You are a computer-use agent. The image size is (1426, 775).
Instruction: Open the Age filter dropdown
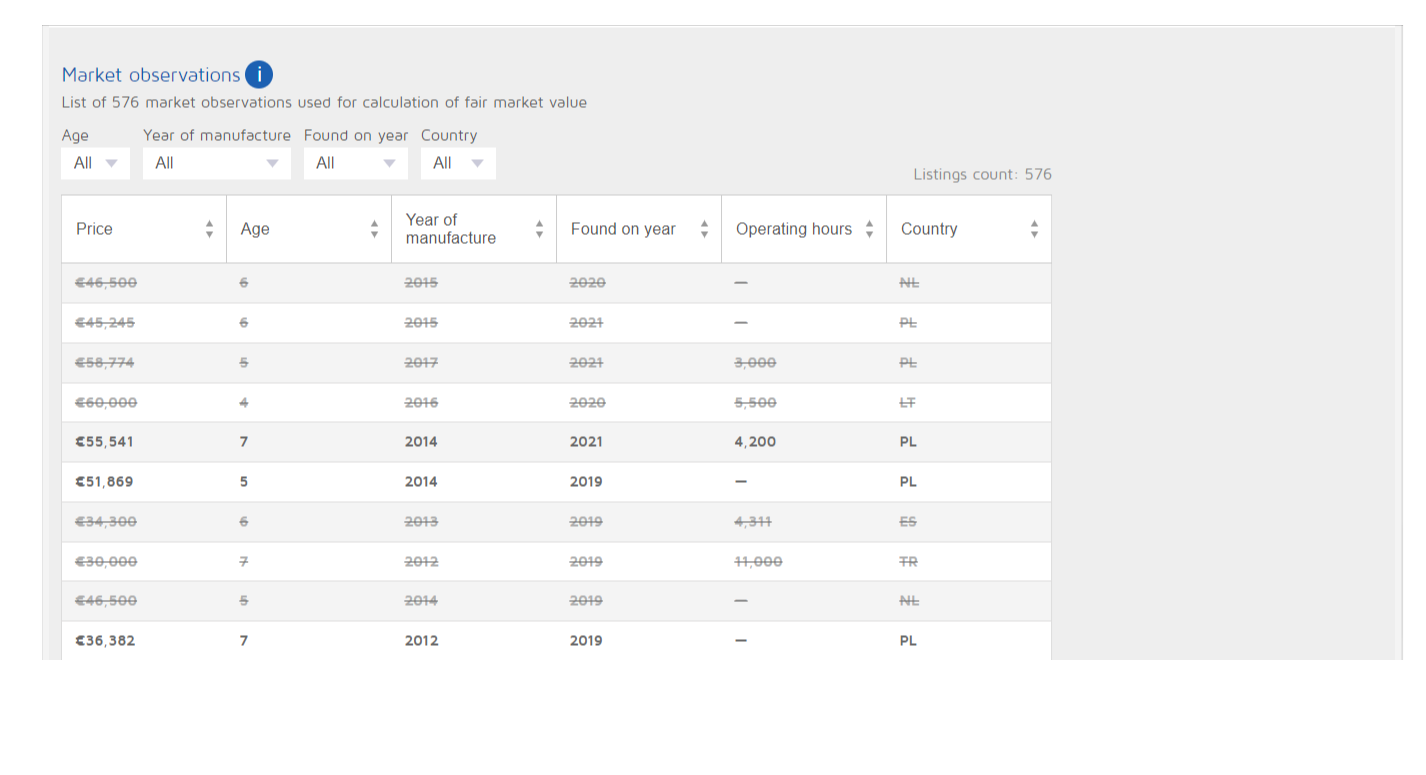(x=96, y=163)
